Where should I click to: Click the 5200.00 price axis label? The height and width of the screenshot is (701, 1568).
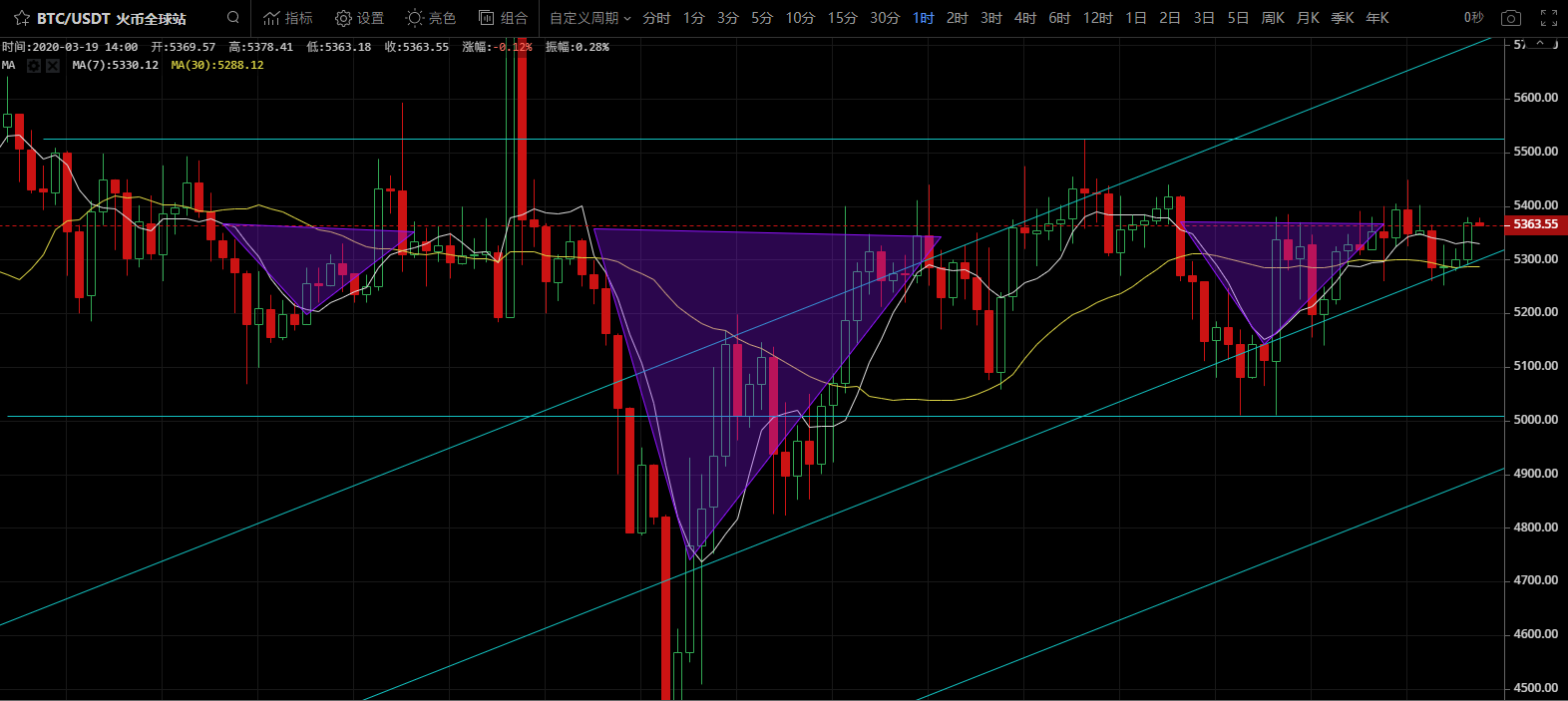click(x=1536, y=312)
